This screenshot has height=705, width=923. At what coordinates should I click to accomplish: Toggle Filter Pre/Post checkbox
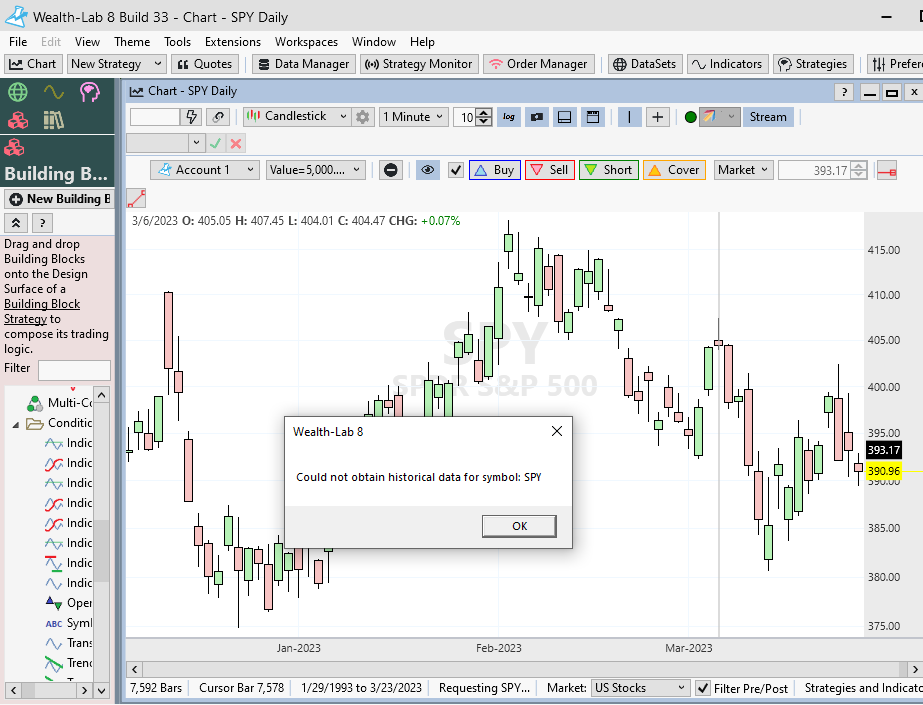coord(702,689)
